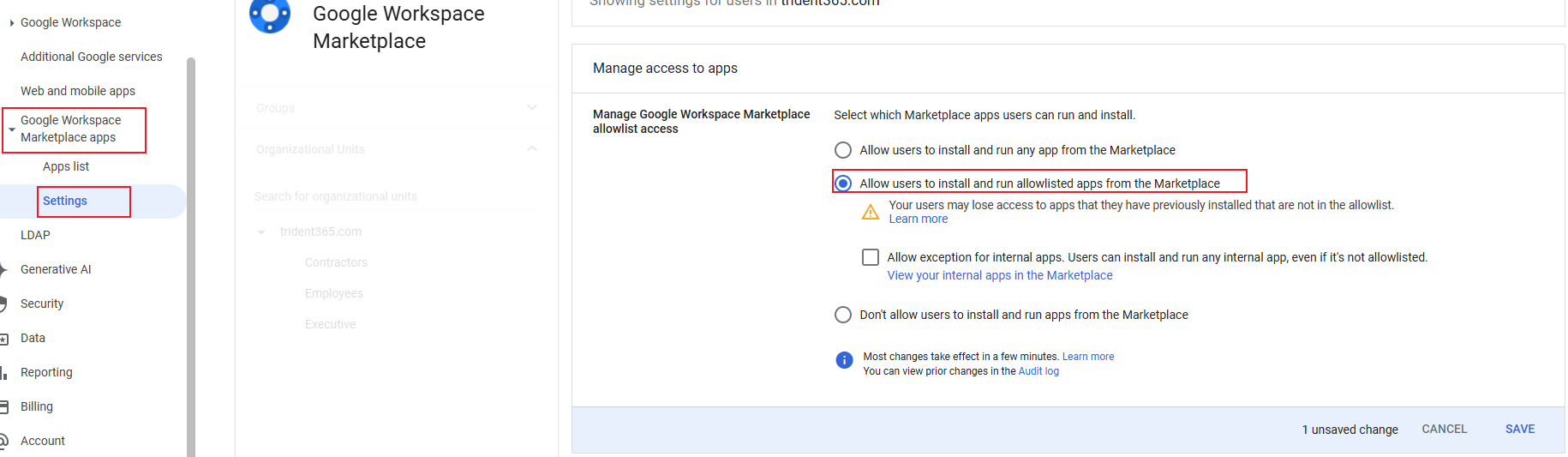Click the Security shield icon in sidebar

(x=3, y=304)
